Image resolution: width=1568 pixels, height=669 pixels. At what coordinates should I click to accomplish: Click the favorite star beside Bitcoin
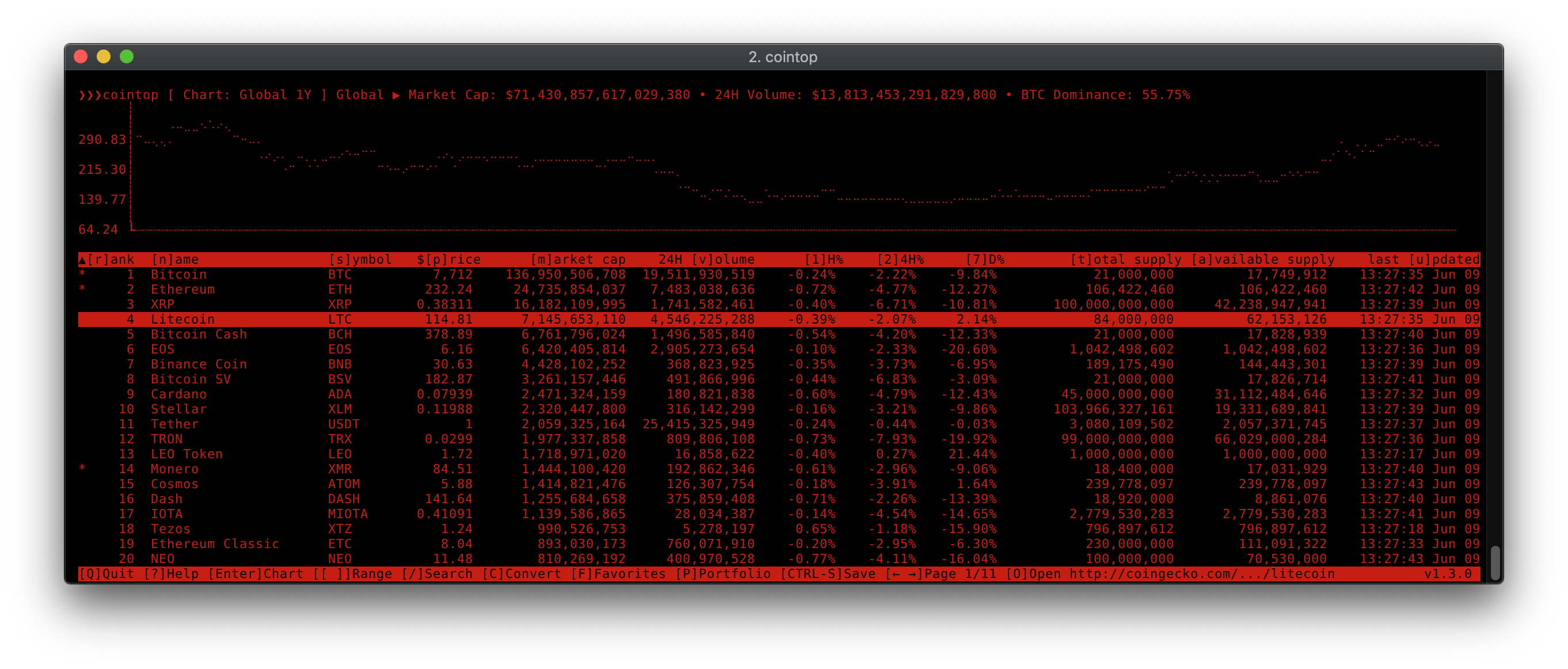pos(82,275)
